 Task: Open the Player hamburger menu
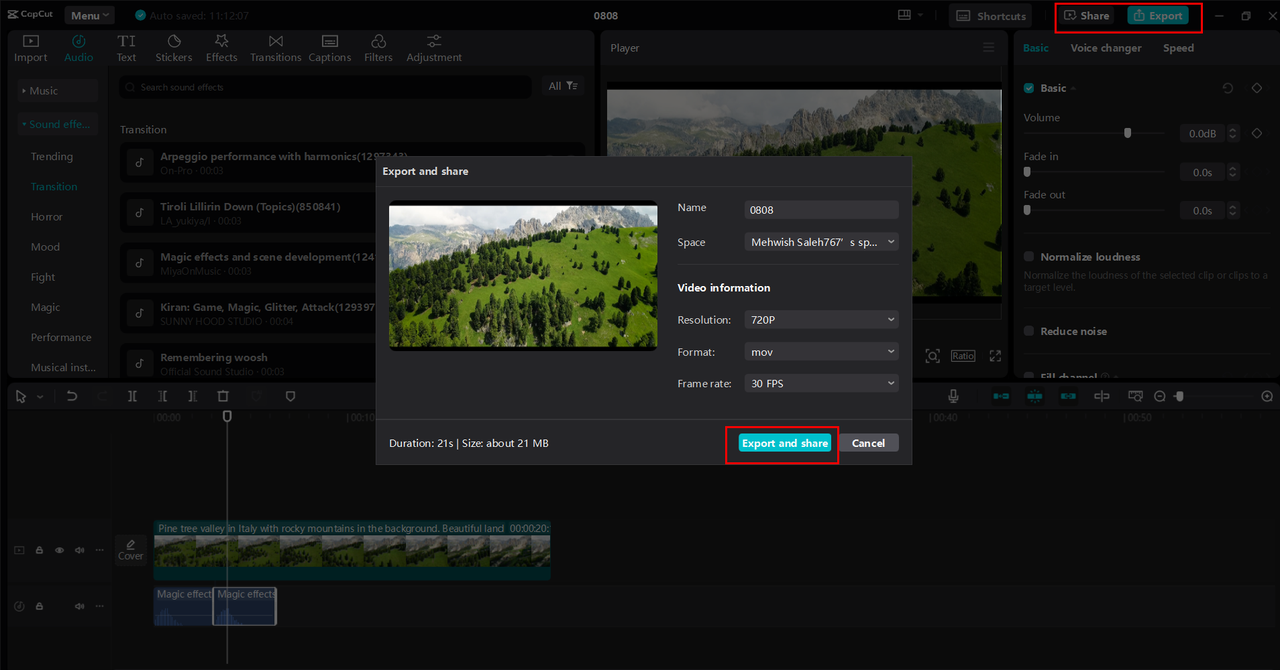pyautogui.click(x=989, y=48)
